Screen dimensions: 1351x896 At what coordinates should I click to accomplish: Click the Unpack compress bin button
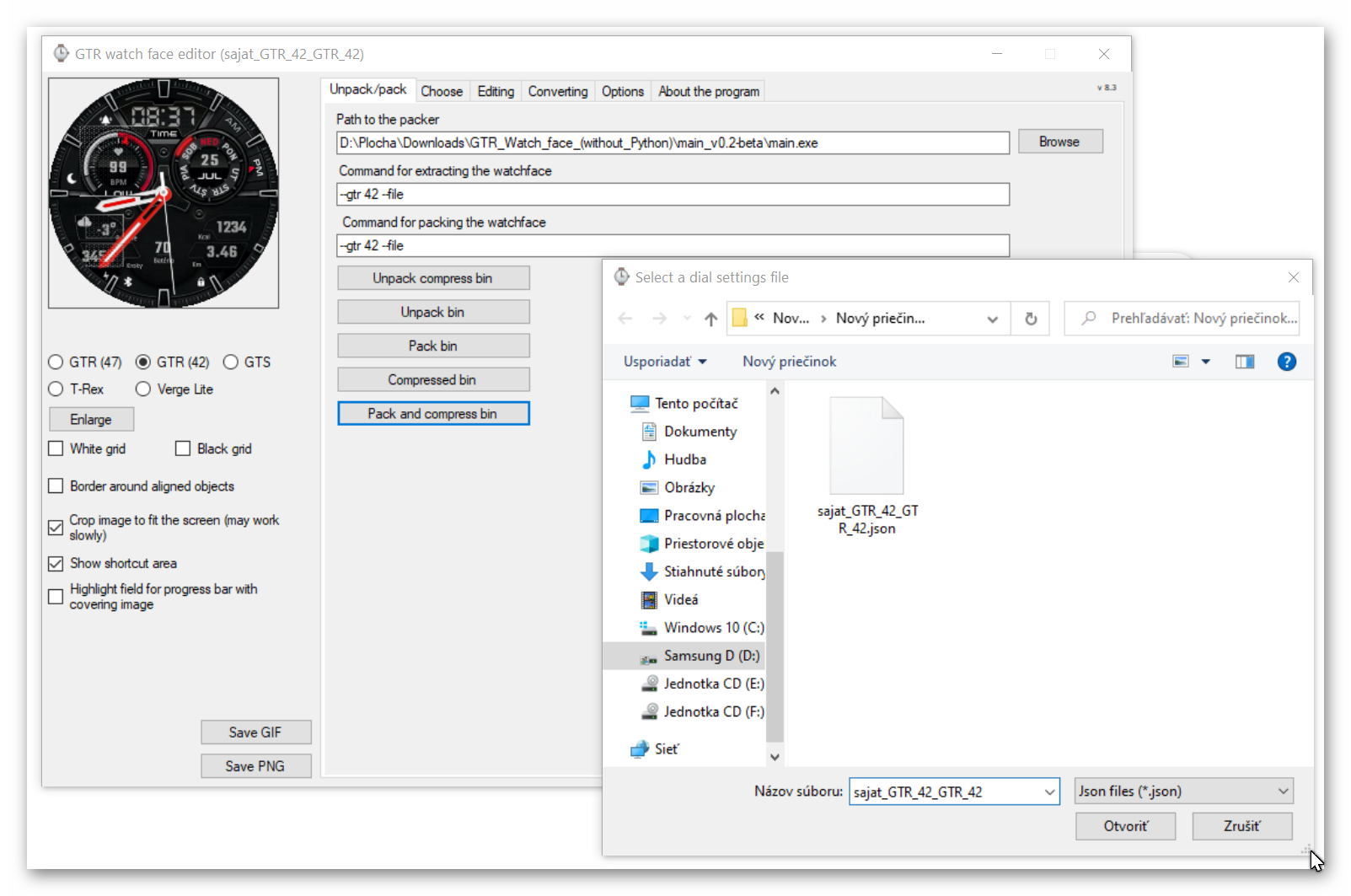tap(433, 278)
